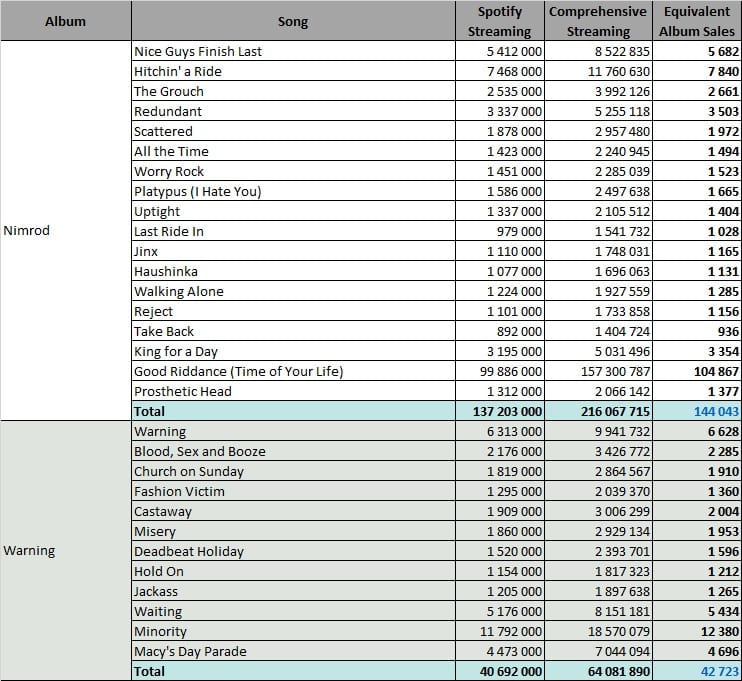This screenshot has width=742, height=681.
Task: Select the song Minority
Action: pos(293,631)
